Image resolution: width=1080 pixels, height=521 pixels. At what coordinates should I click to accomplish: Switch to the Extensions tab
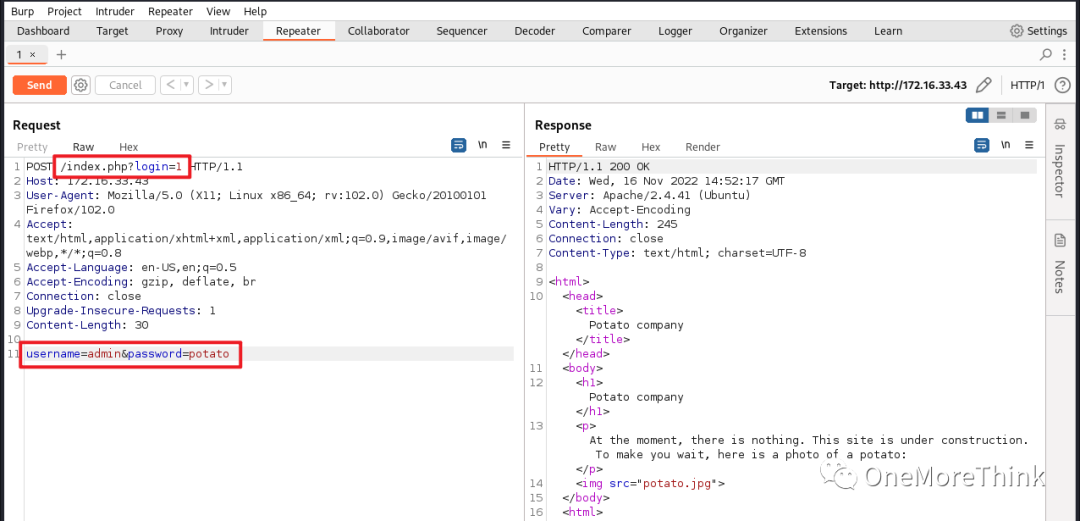[x=821, y=31]
